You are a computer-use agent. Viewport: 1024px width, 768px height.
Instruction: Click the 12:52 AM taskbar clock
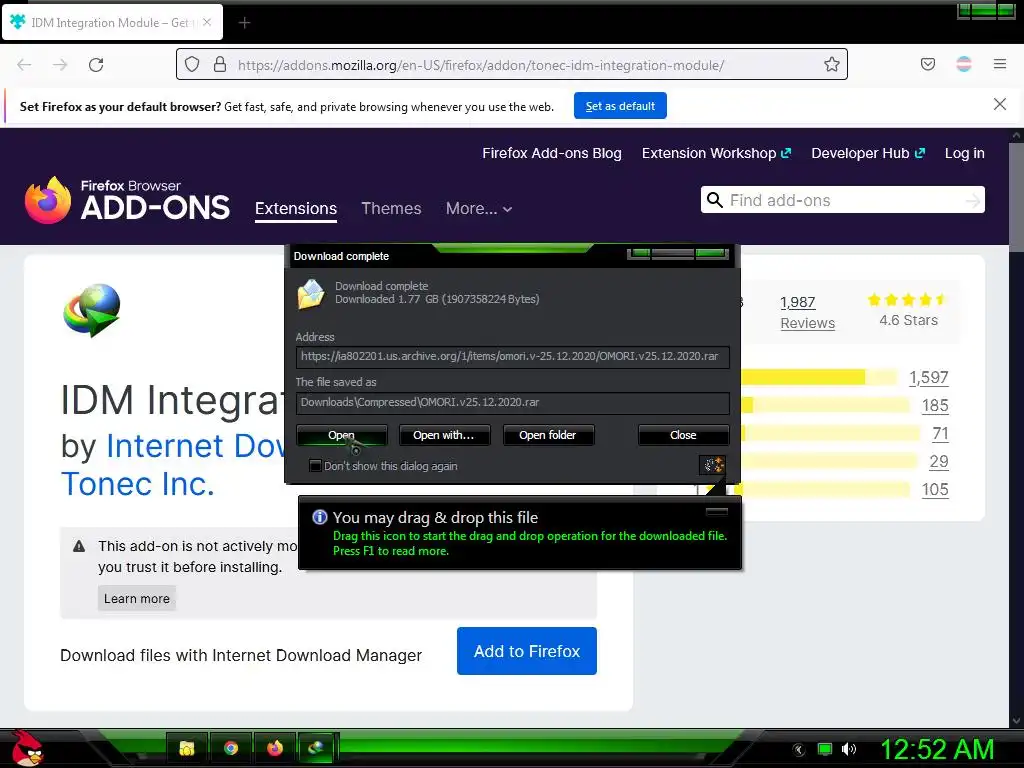(x=937, y=750)
